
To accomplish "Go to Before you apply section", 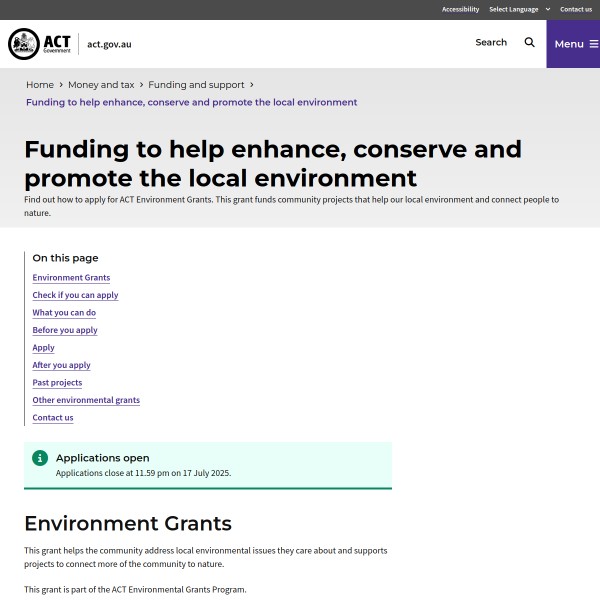I will [x=65, y=330].
